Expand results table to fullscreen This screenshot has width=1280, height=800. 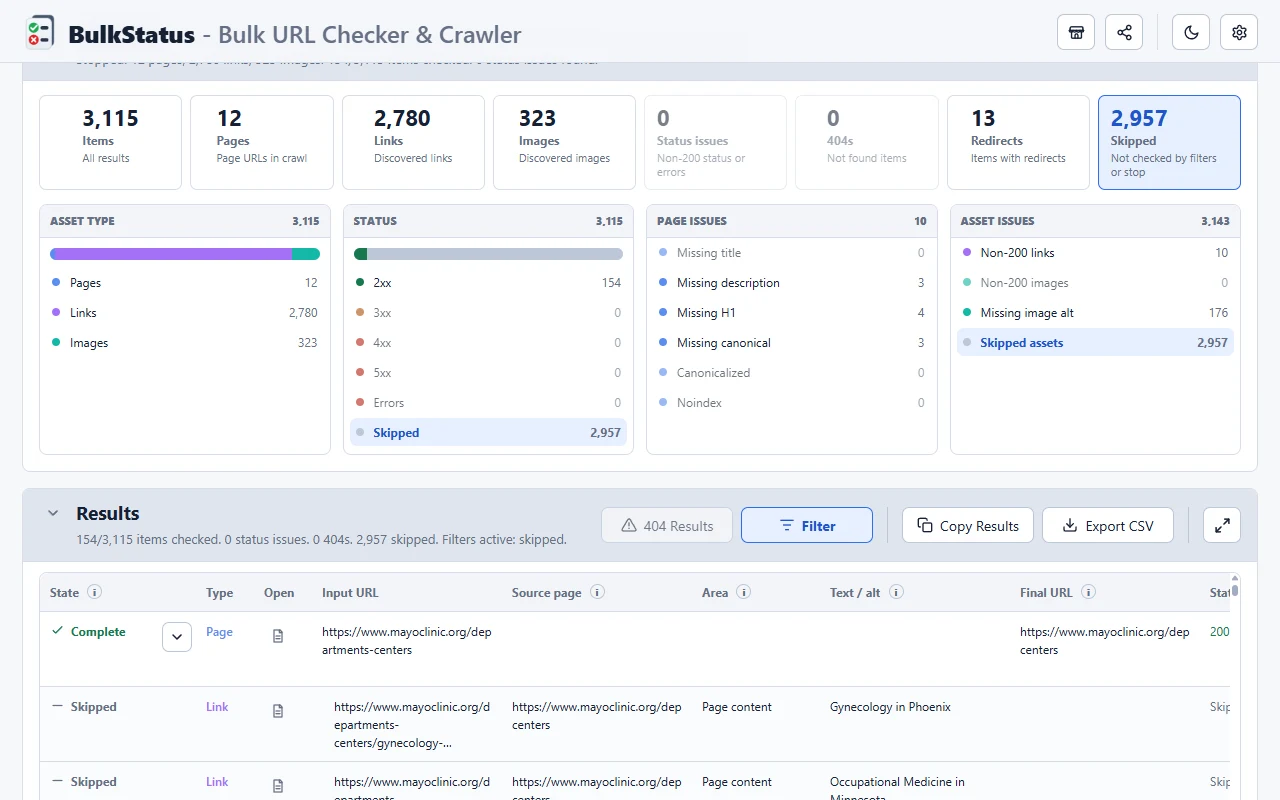[1222, 525]
